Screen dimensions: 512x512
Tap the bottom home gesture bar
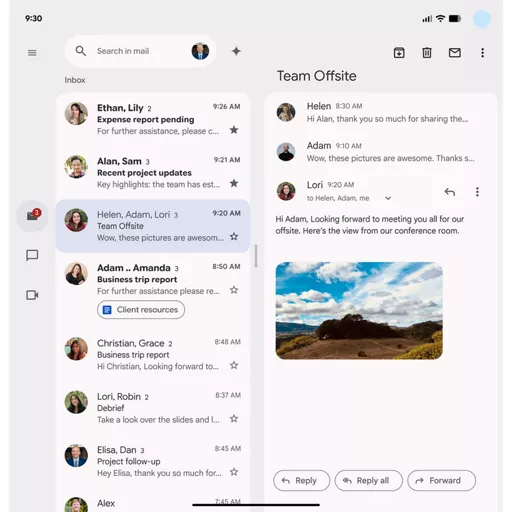256,505
